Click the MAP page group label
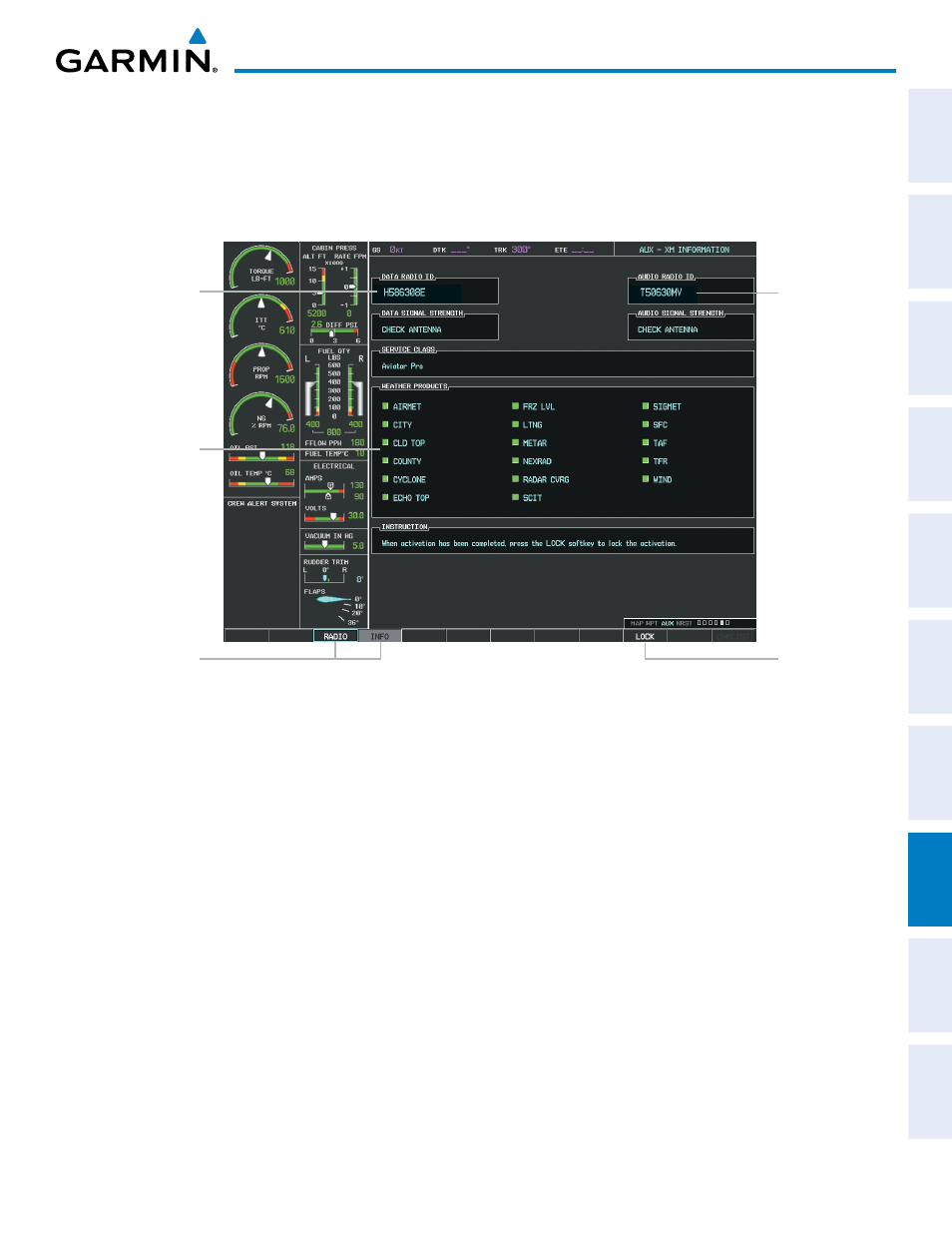The width and height of the screenshot is (952, 1233). [637, 623]
